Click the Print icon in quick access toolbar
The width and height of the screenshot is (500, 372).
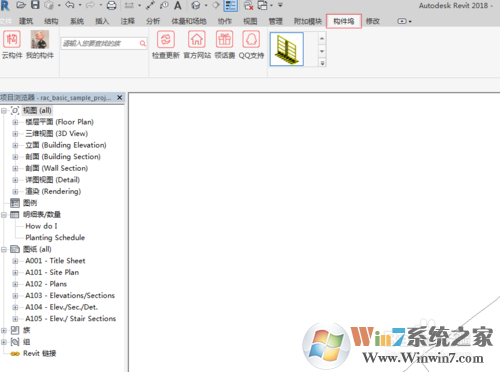pyautogui.click(x=111, y=5)
